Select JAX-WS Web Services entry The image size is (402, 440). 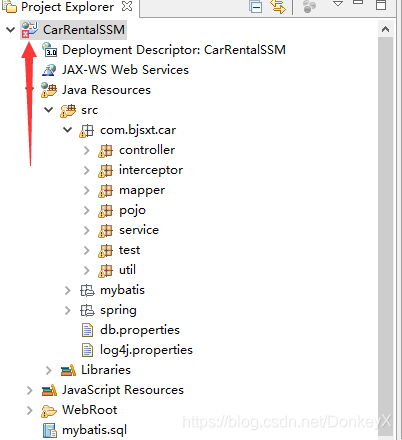pyautogui.click(x=125, y=70)
